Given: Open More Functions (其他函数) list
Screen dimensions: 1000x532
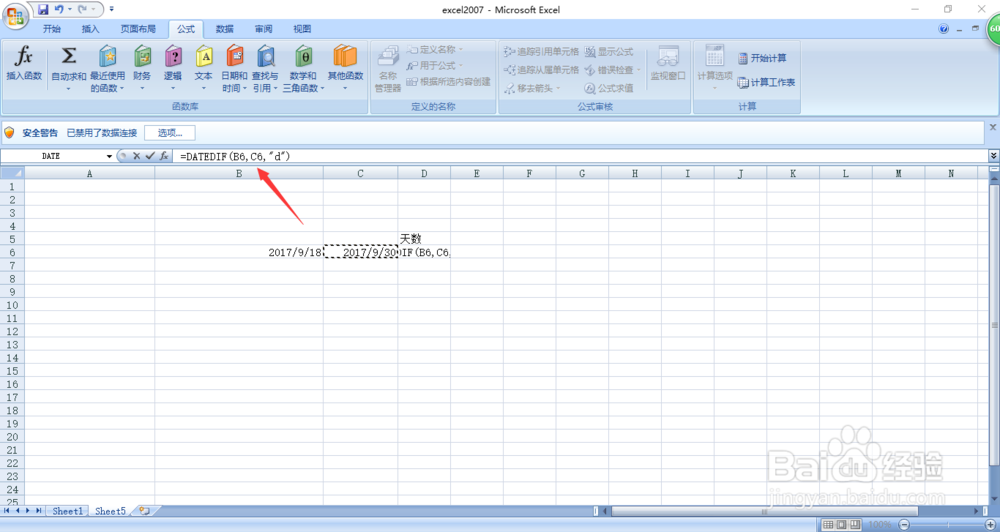Looking at the screenshot, I should [x=345, y=68].
